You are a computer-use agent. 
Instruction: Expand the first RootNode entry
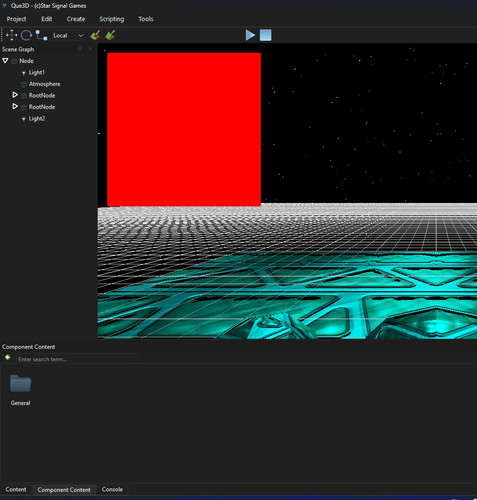[x=15, y=95]
